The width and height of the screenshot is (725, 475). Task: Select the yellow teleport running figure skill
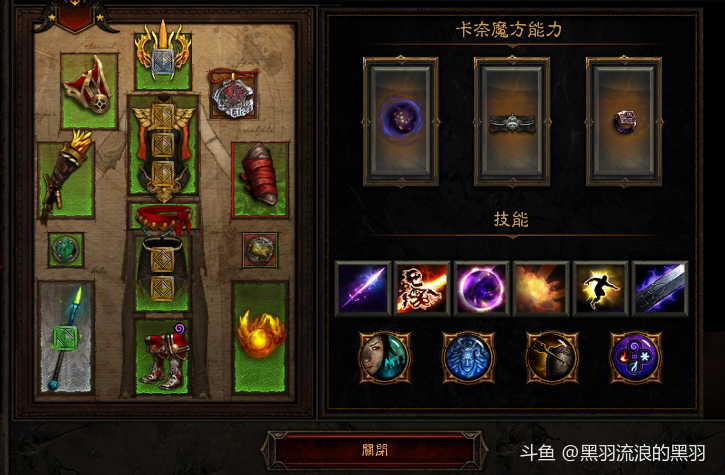[600, 288]
